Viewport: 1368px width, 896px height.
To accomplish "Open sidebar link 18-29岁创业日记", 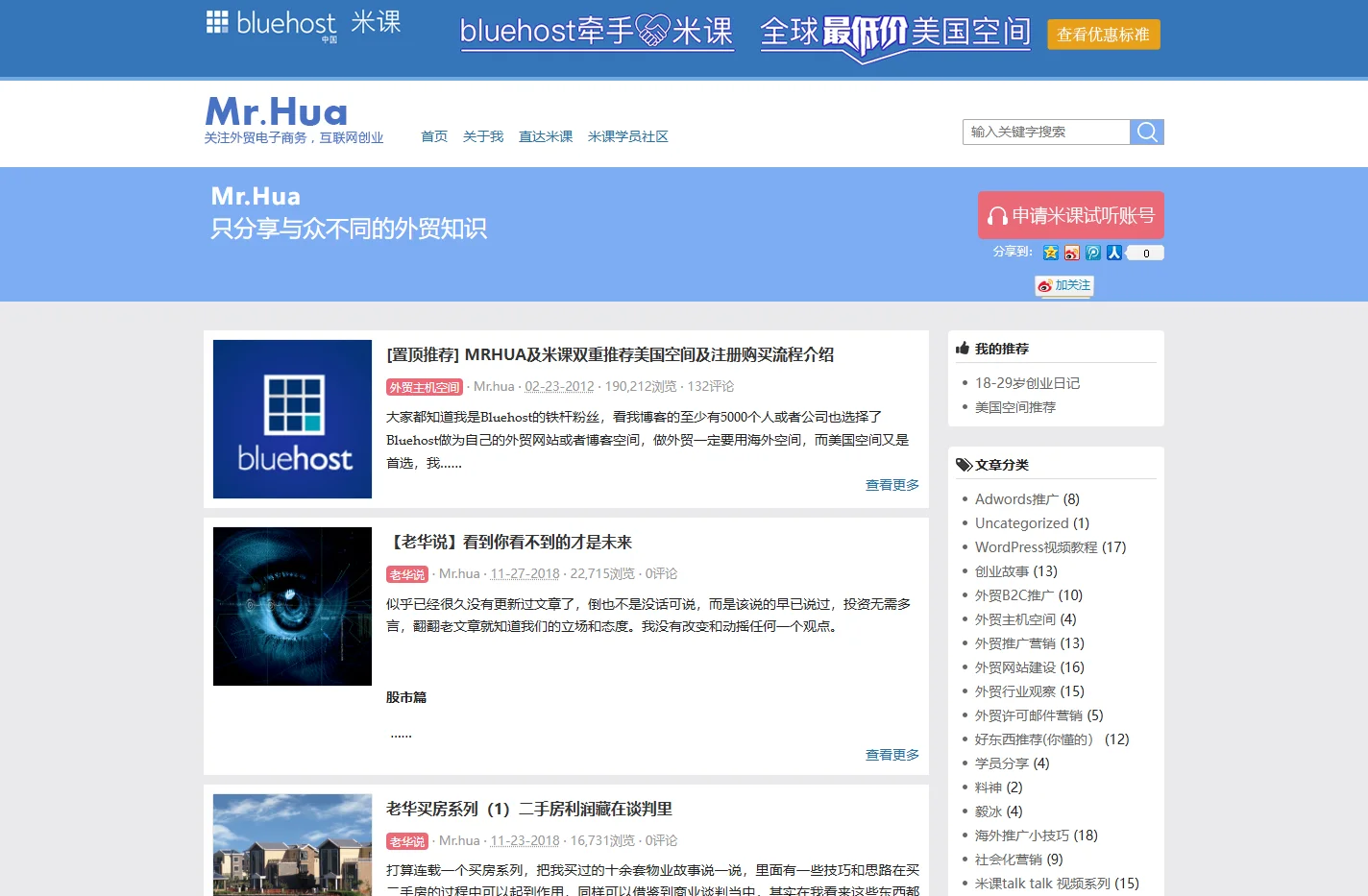I will [x=1027, y=383].
